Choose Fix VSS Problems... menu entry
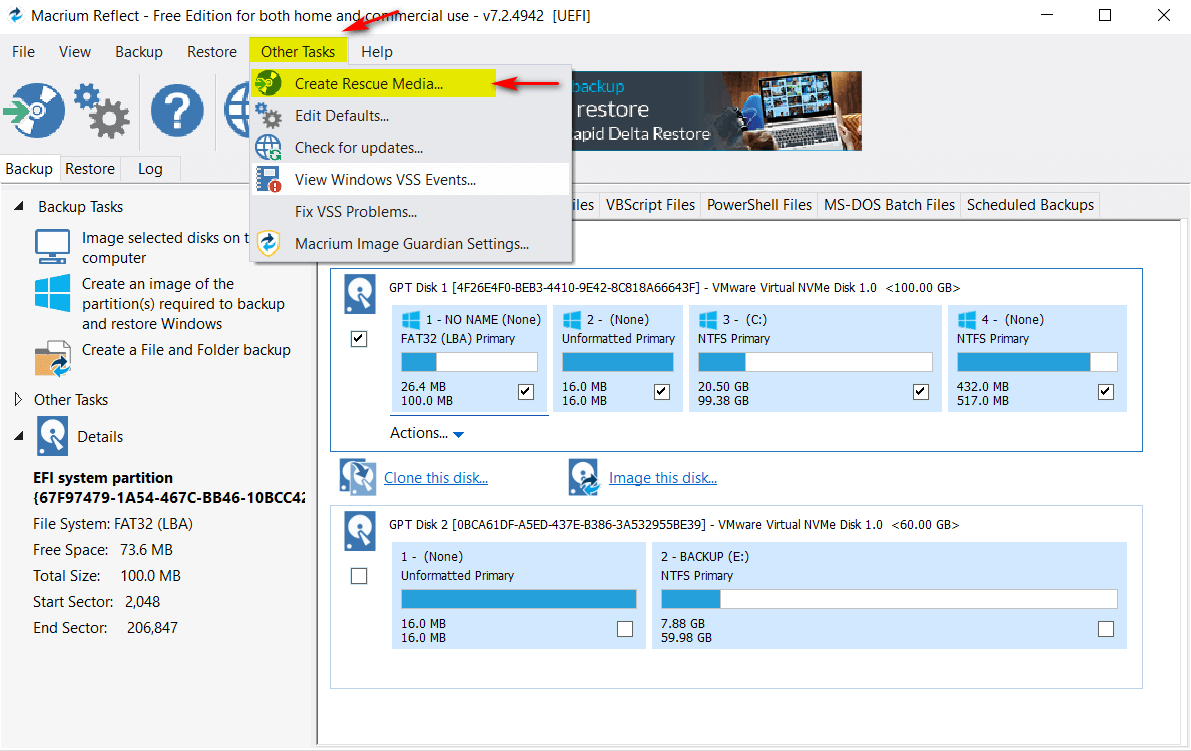This screenshot has width=1191, height=751. (411, 211)
